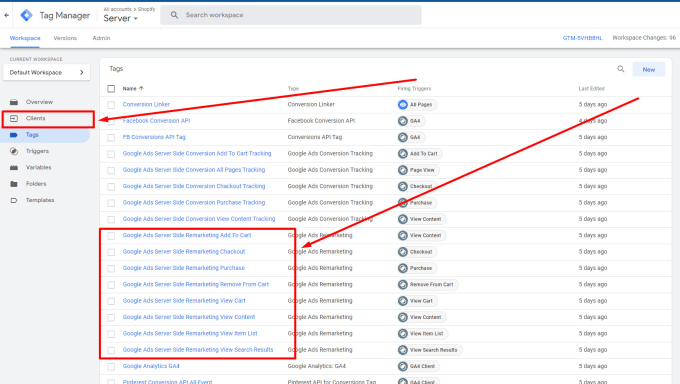
Task: Expand the Default Workspace selector
Action: pos(46,72)
